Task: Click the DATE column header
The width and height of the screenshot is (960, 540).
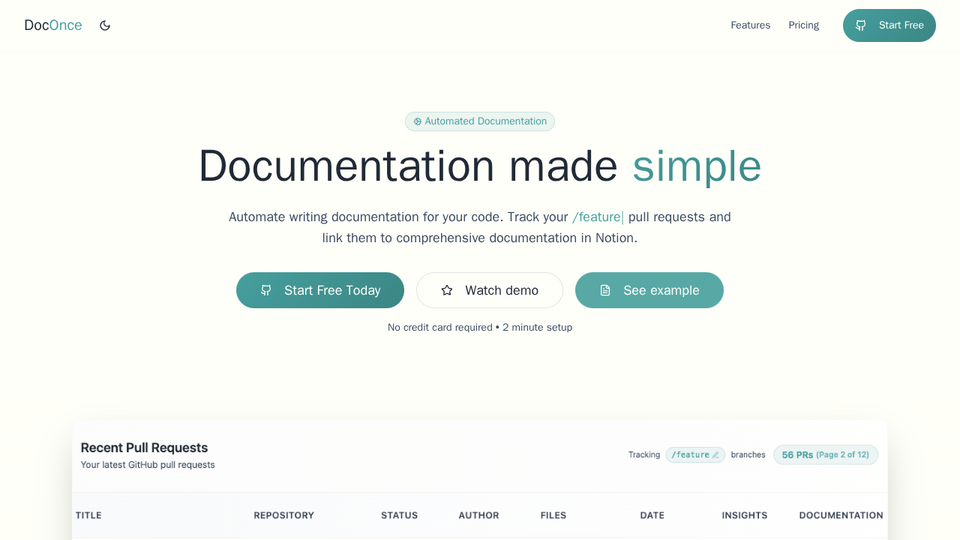Action: coord(652,516)
